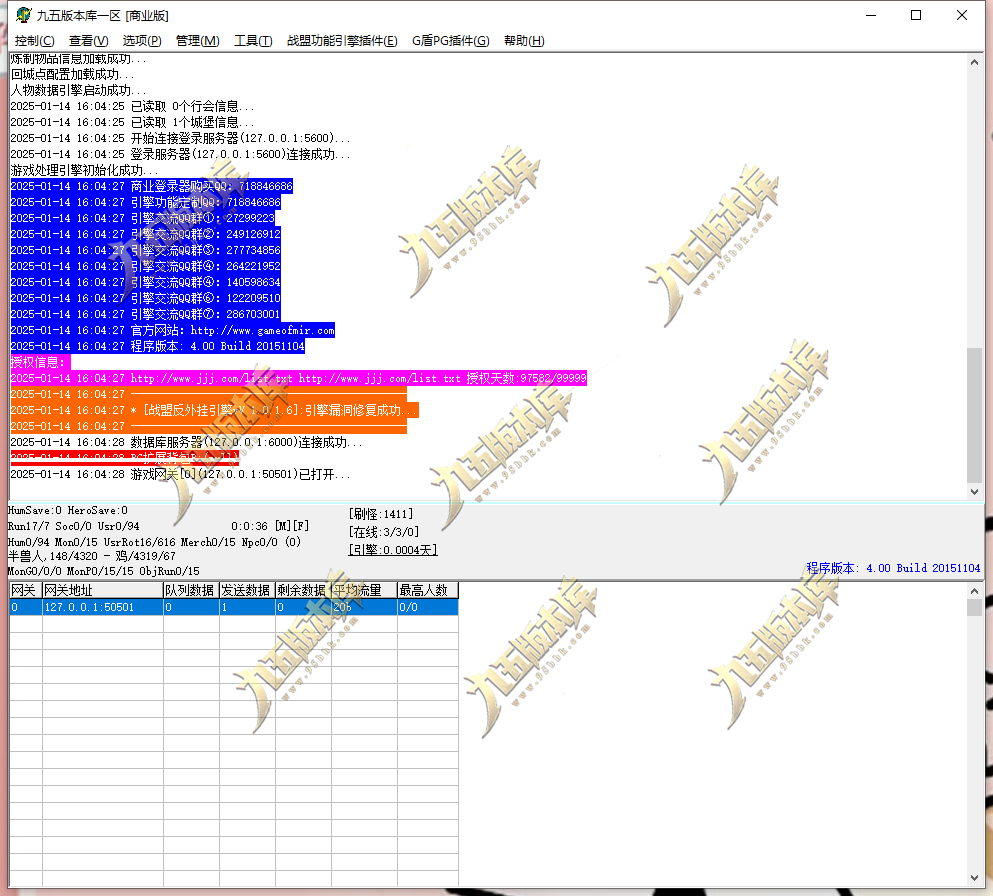Click the [引擎:0.0004天] status link
The height and width of the screenshot is (896, 993).
(x=393, y=550)
